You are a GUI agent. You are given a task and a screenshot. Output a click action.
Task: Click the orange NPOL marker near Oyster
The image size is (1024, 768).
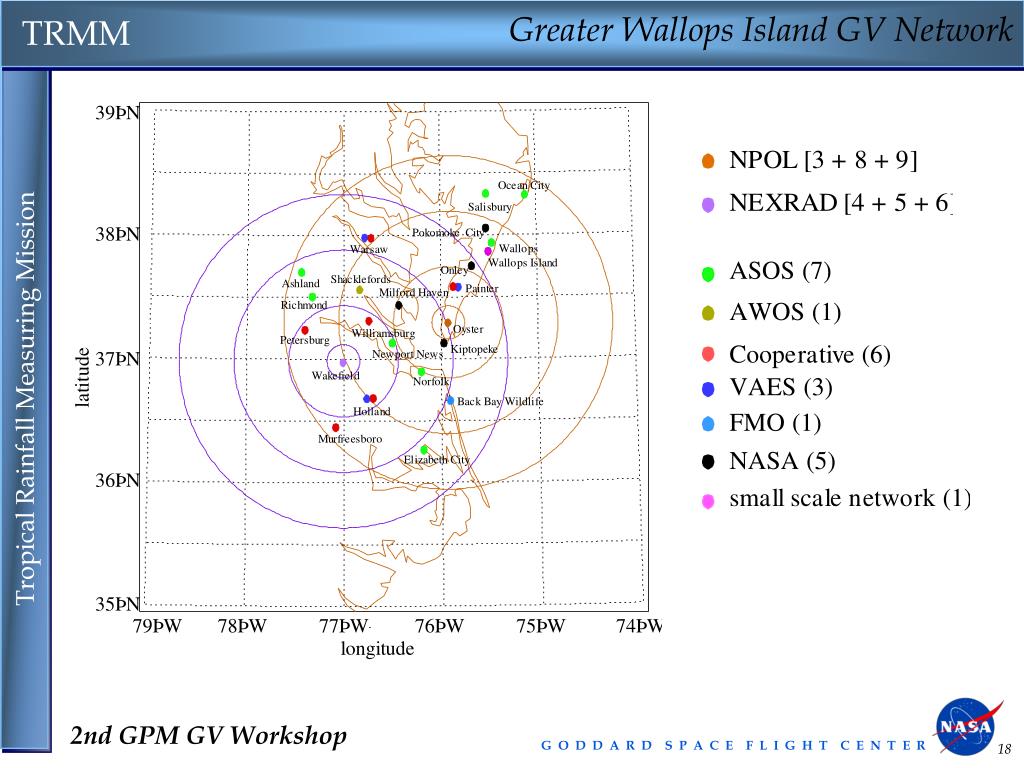[448, 323]
